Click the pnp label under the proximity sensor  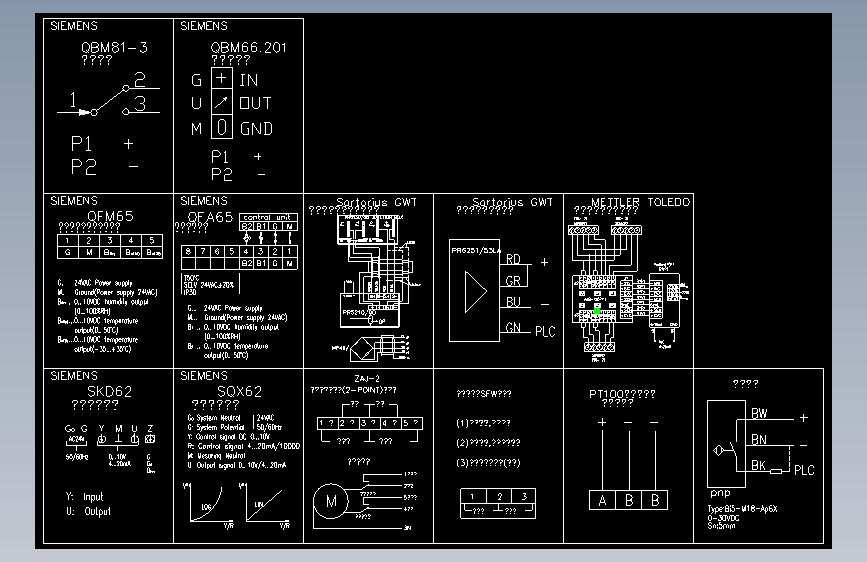click(720, 493)
